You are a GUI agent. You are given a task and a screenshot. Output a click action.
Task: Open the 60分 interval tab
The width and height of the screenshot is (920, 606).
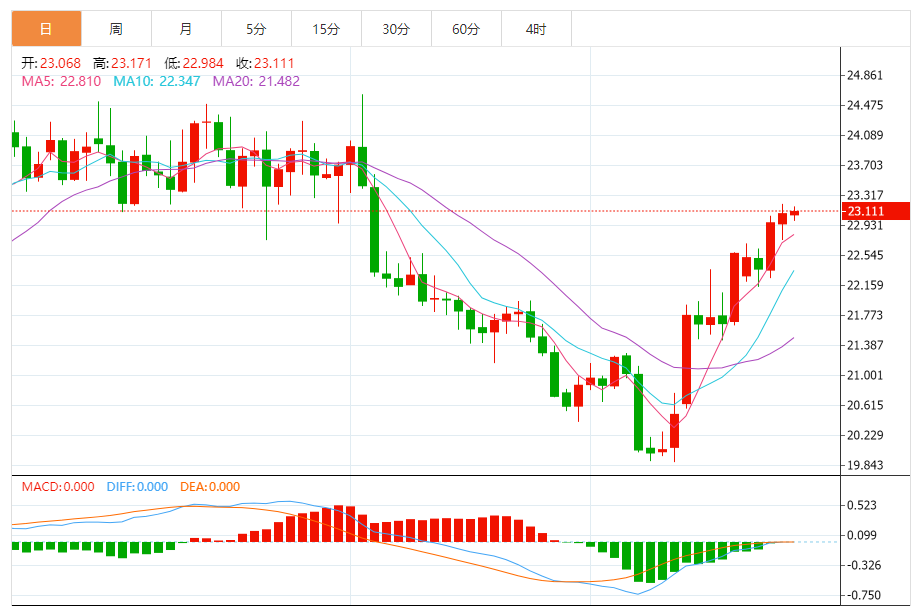point(466,29)
